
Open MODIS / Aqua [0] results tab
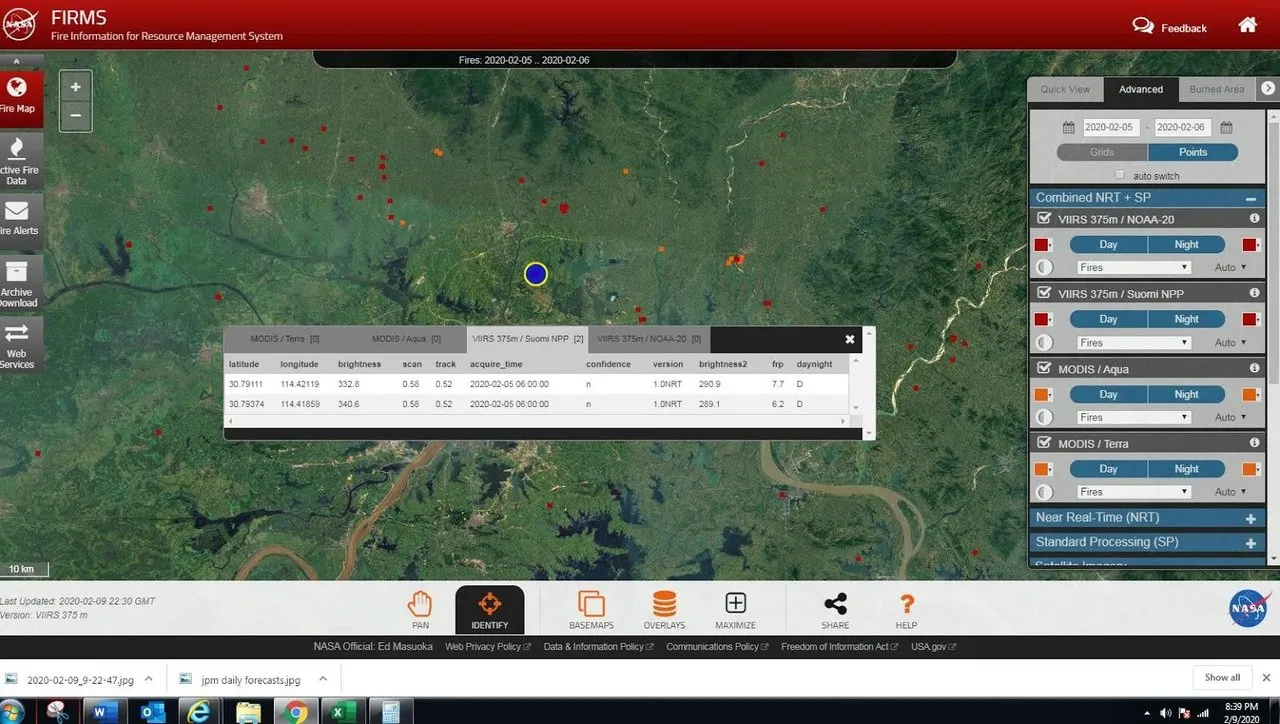pyautogui.click(x=406, y=339)
